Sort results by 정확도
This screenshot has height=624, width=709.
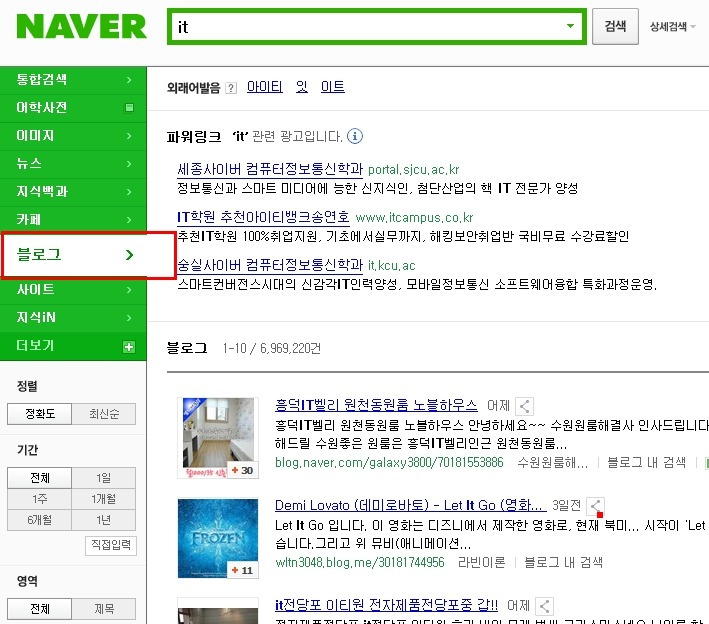40,414
